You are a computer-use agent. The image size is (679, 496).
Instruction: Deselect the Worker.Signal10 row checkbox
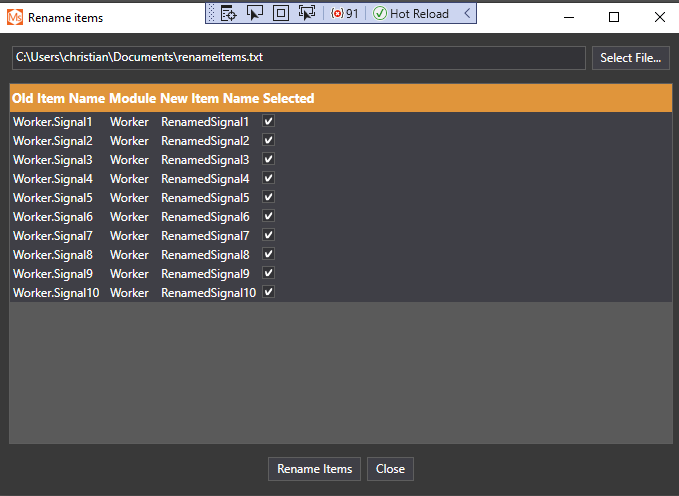tap(269, 293)
